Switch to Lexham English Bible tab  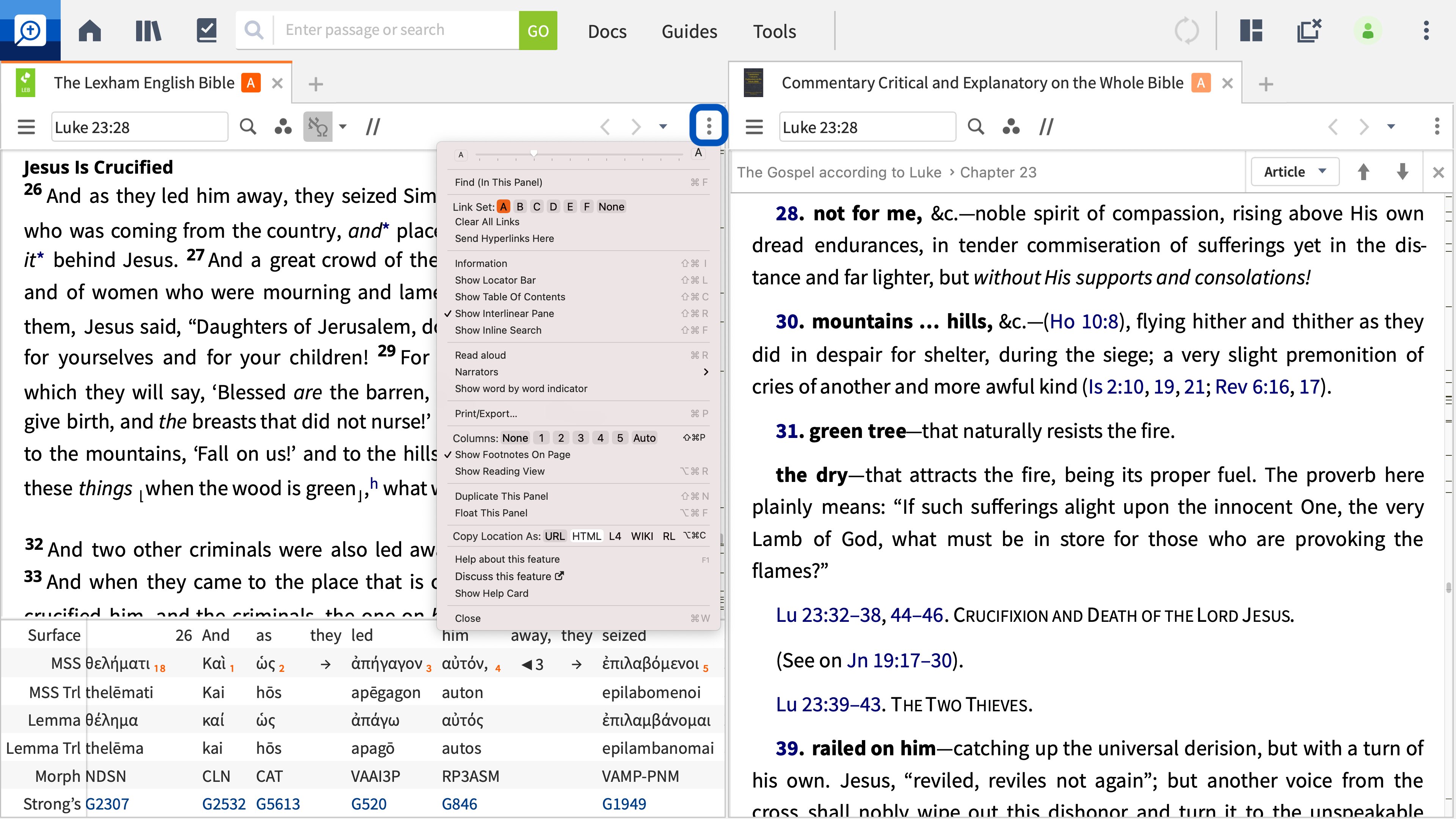[x=144, y=83]
